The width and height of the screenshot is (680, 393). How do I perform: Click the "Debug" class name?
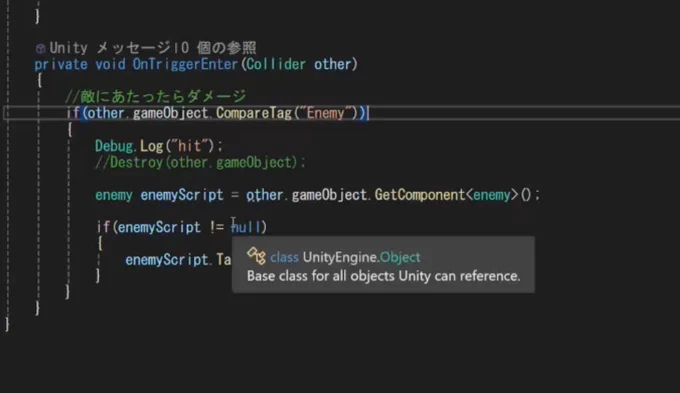point(114,146)
